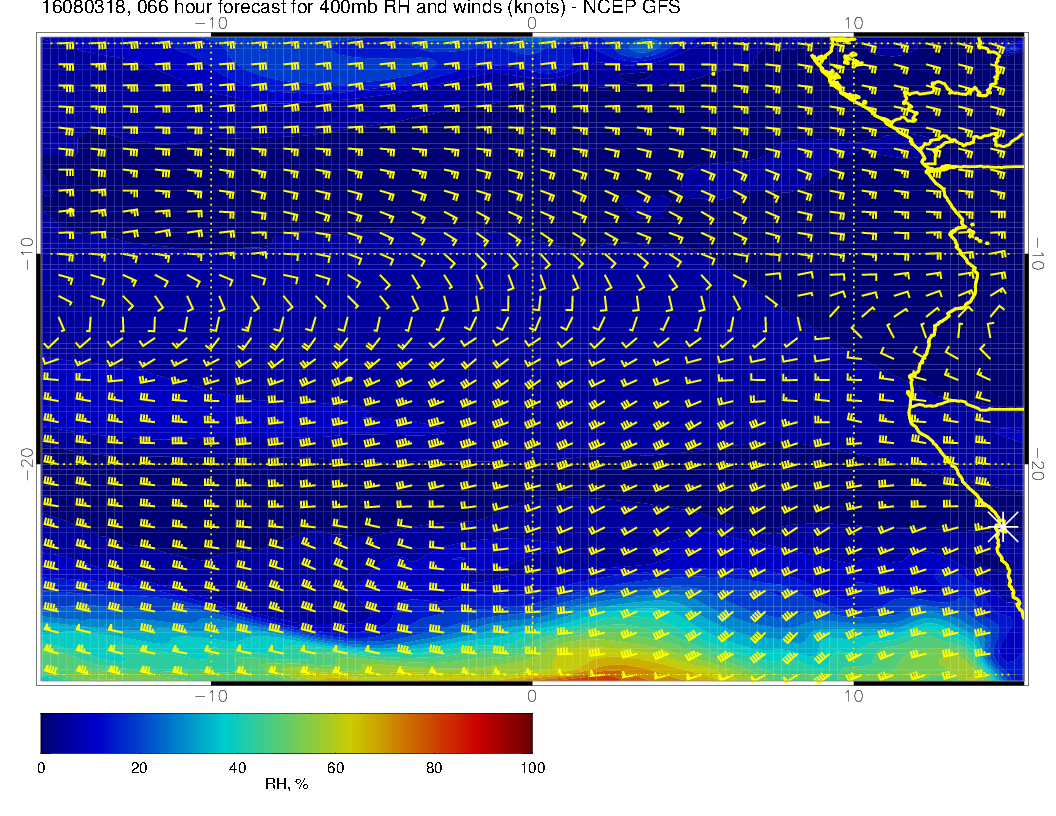Click gridline intersection at longitude -10, latitude -20
1056x816 pixels.
(211, 464)
